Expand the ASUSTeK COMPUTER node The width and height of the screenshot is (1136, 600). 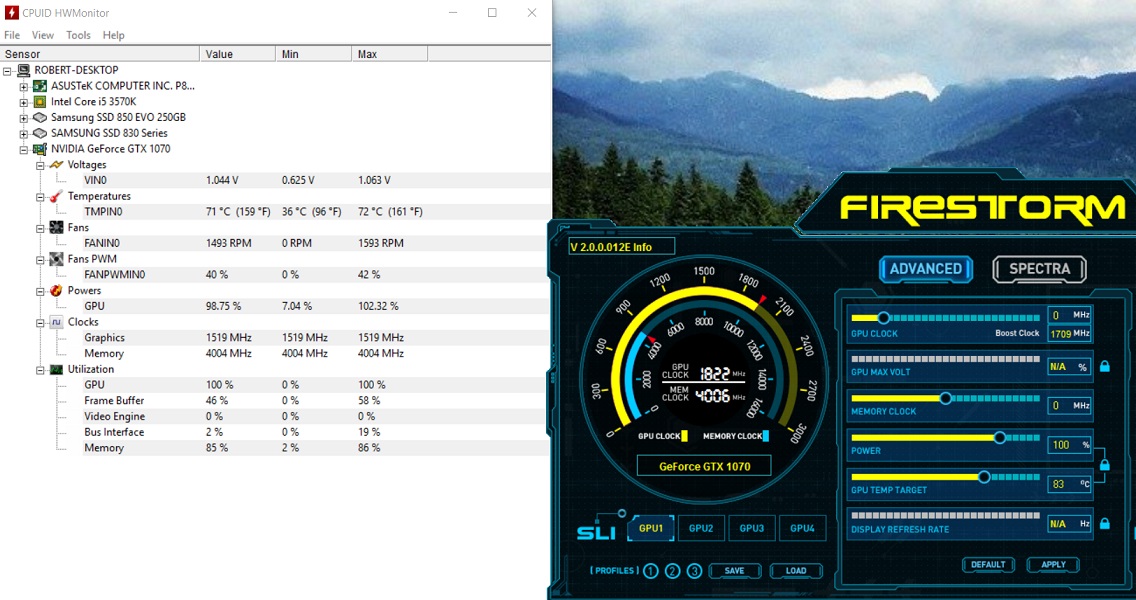click(24, 87)
